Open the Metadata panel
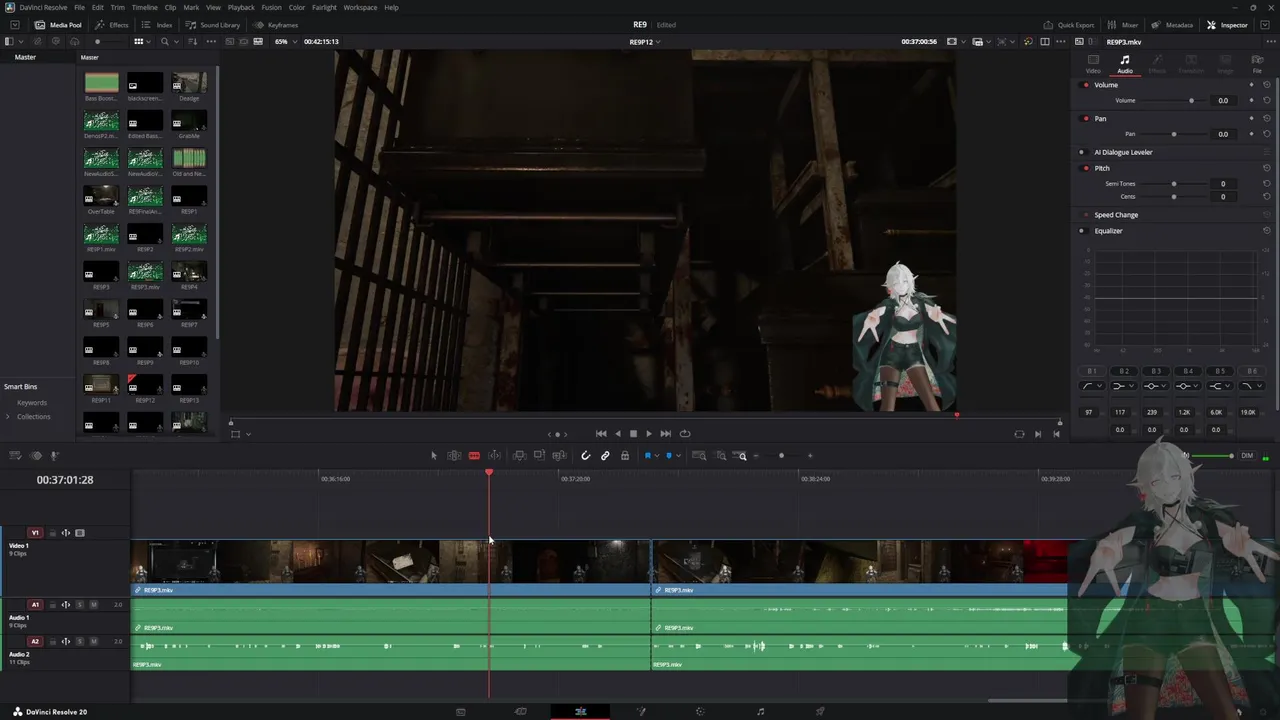The width and height of the screenshot is (1280, 720). [1171, 25]
